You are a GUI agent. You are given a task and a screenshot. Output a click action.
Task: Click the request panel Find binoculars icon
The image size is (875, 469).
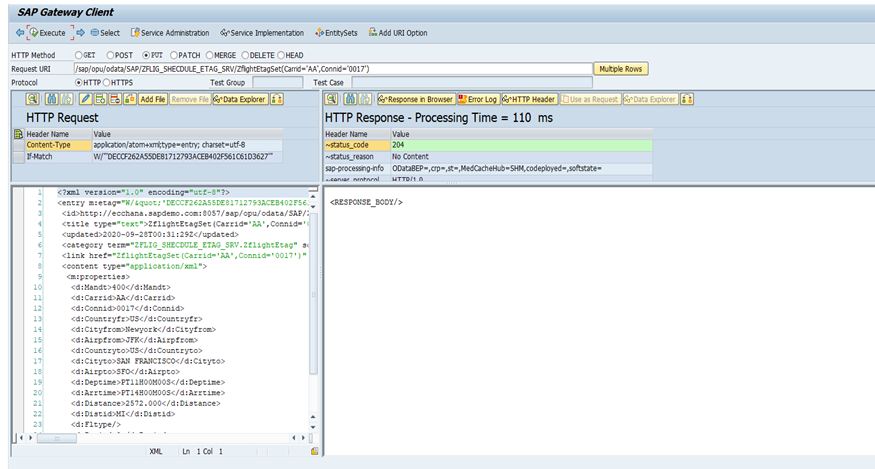[52, 99]
